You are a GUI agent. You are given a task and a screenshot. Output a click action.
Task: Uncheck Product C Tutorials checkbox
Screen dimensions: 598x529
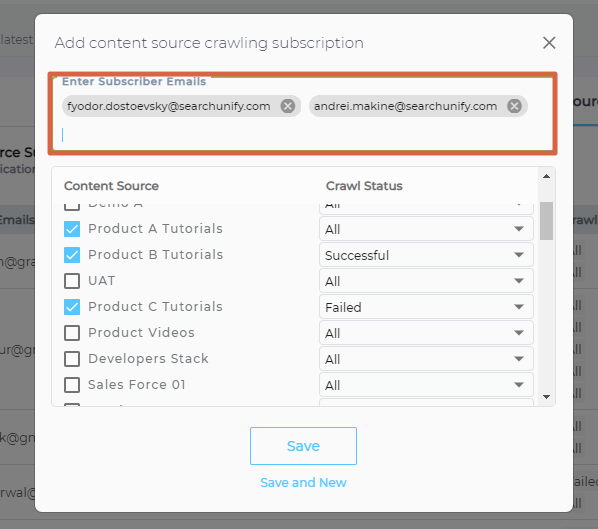point(72,307)
